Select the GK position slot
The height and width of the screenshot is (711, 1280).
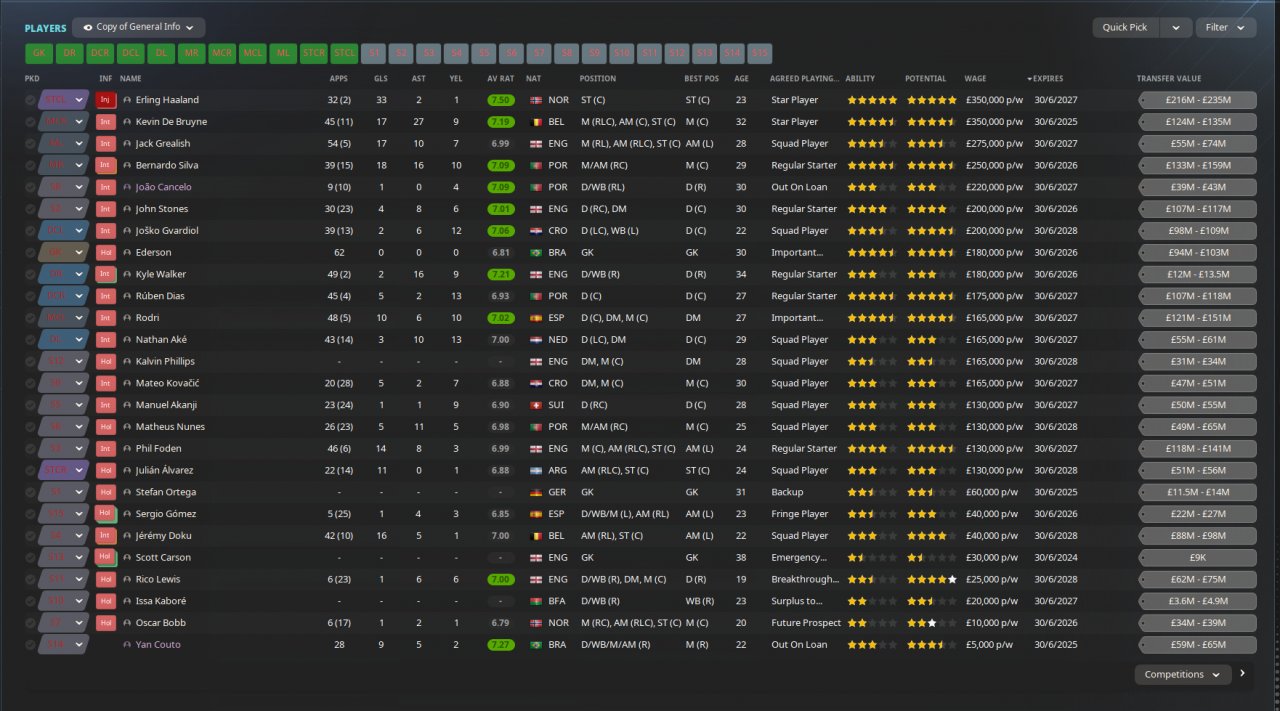[x=39, y=54]
